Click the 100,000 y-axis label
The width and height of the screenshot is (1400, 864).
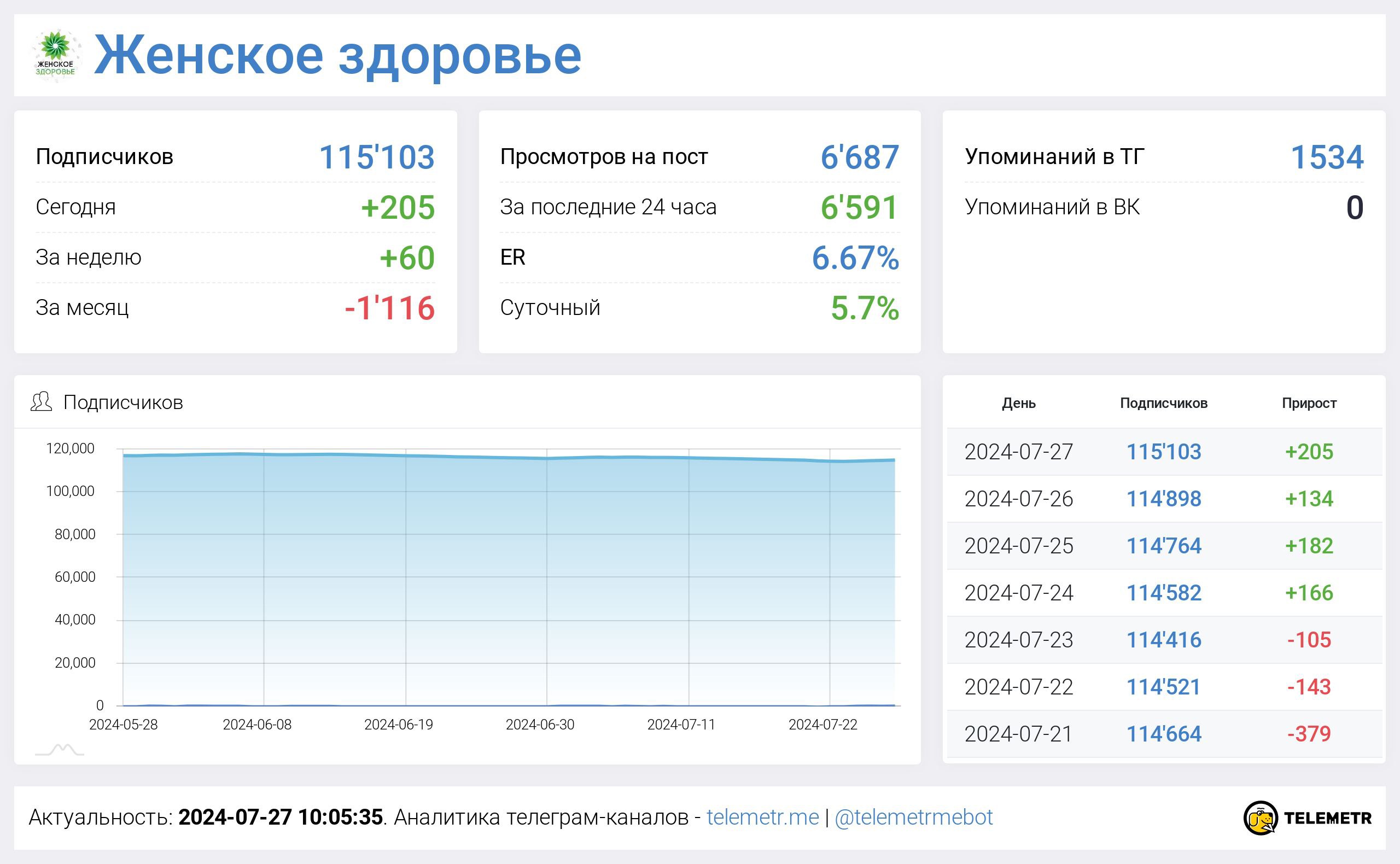tap(71, 492)
